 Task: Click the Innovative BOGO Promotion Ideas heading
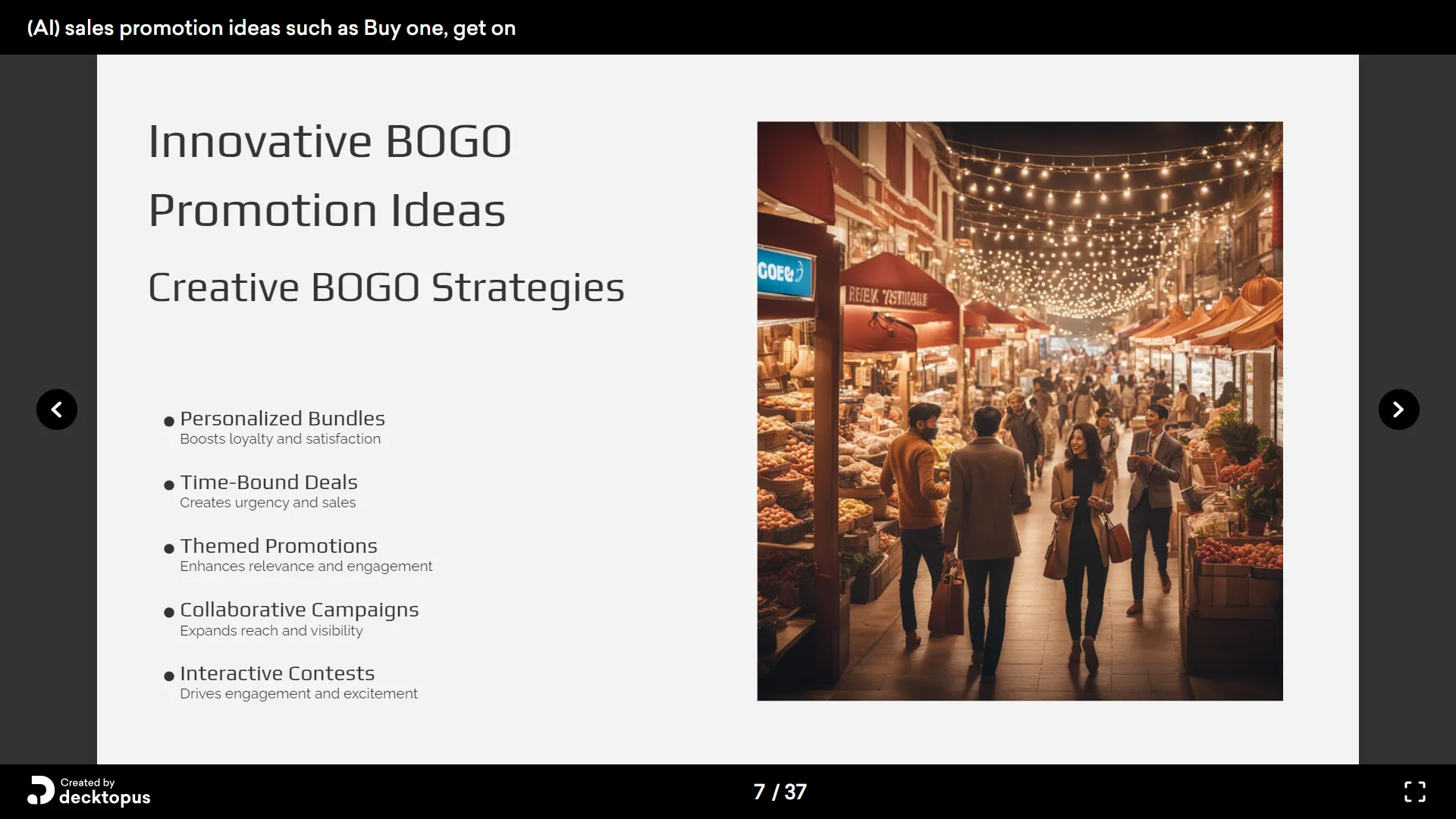pos(330,174)
